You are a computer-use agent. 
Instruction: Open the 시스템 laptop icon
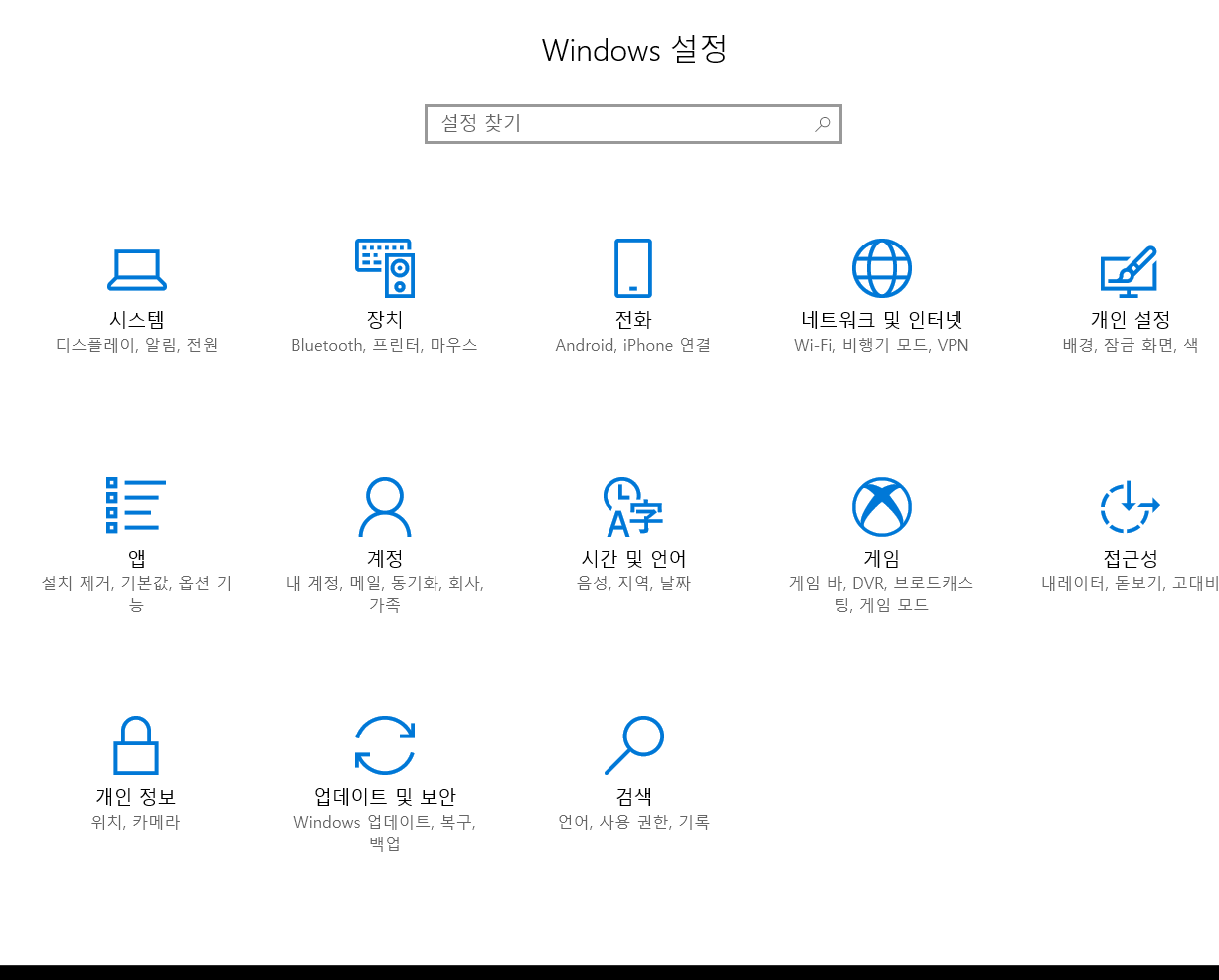(x=136, y=269)
